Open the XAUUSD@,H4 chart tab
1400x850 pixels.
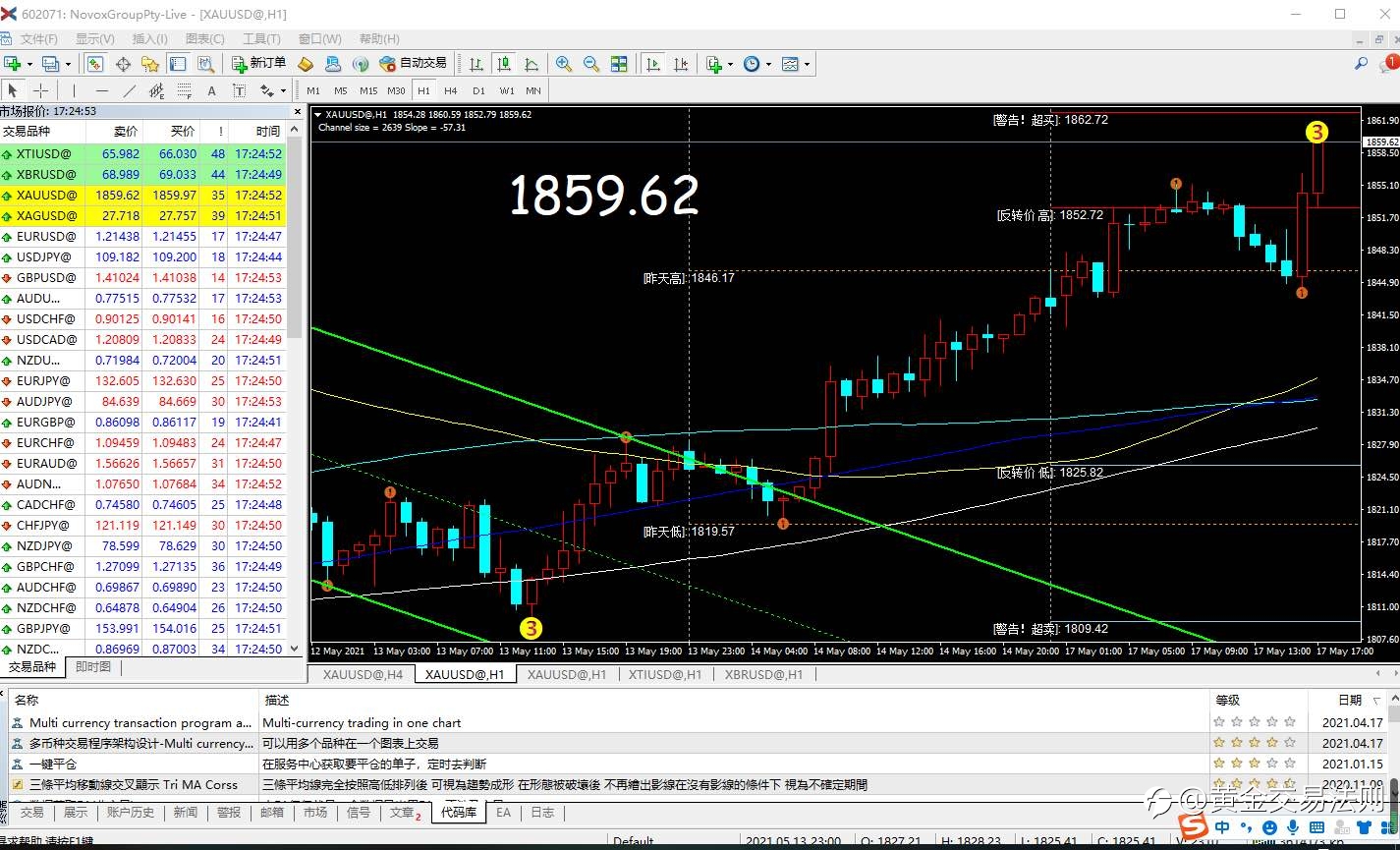(x=363, y=674)
